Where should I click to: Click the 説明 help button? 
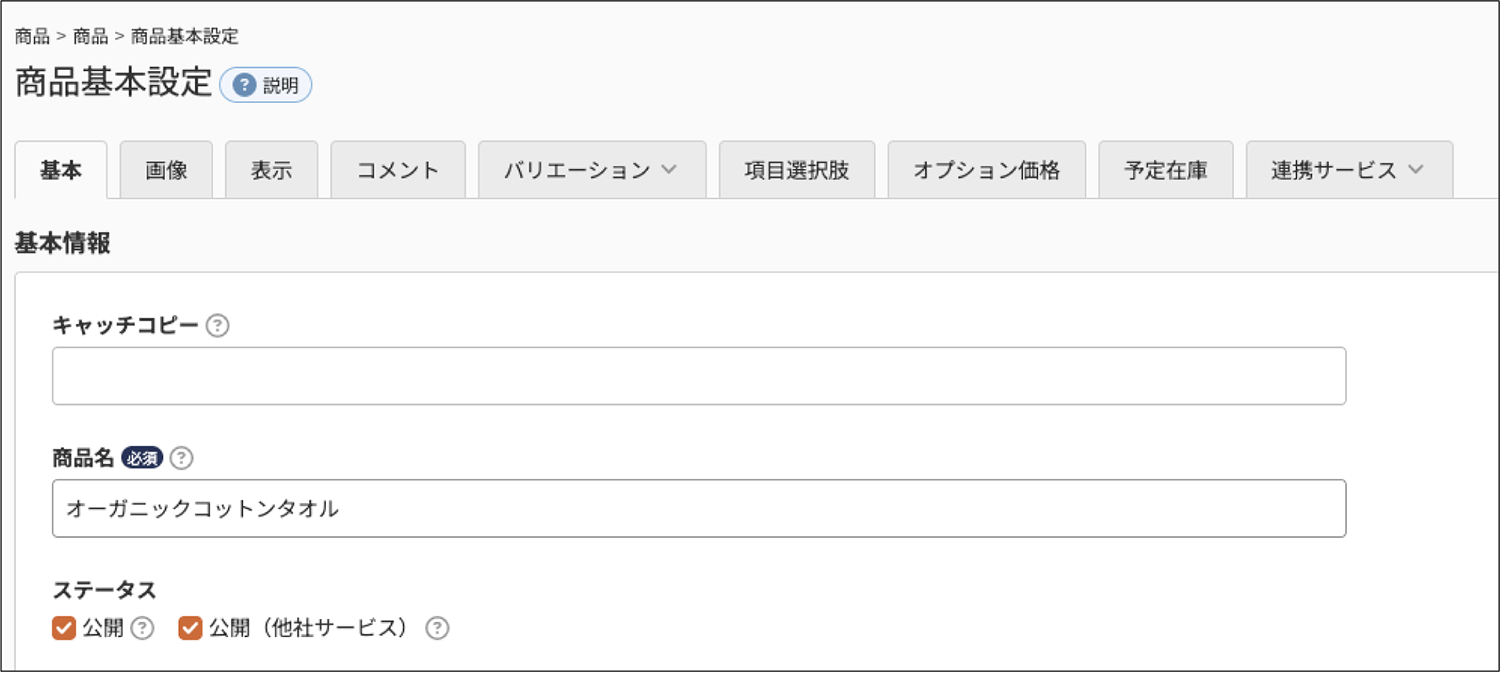(x=266, y=85)
